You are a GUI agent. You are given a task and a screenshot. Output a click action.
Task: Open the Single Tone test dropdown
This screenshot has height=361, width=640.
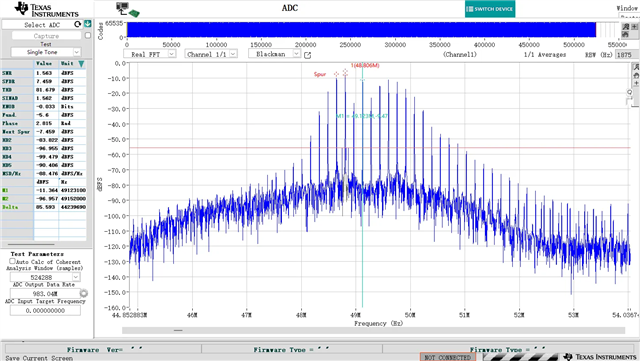tap(46, 52)
